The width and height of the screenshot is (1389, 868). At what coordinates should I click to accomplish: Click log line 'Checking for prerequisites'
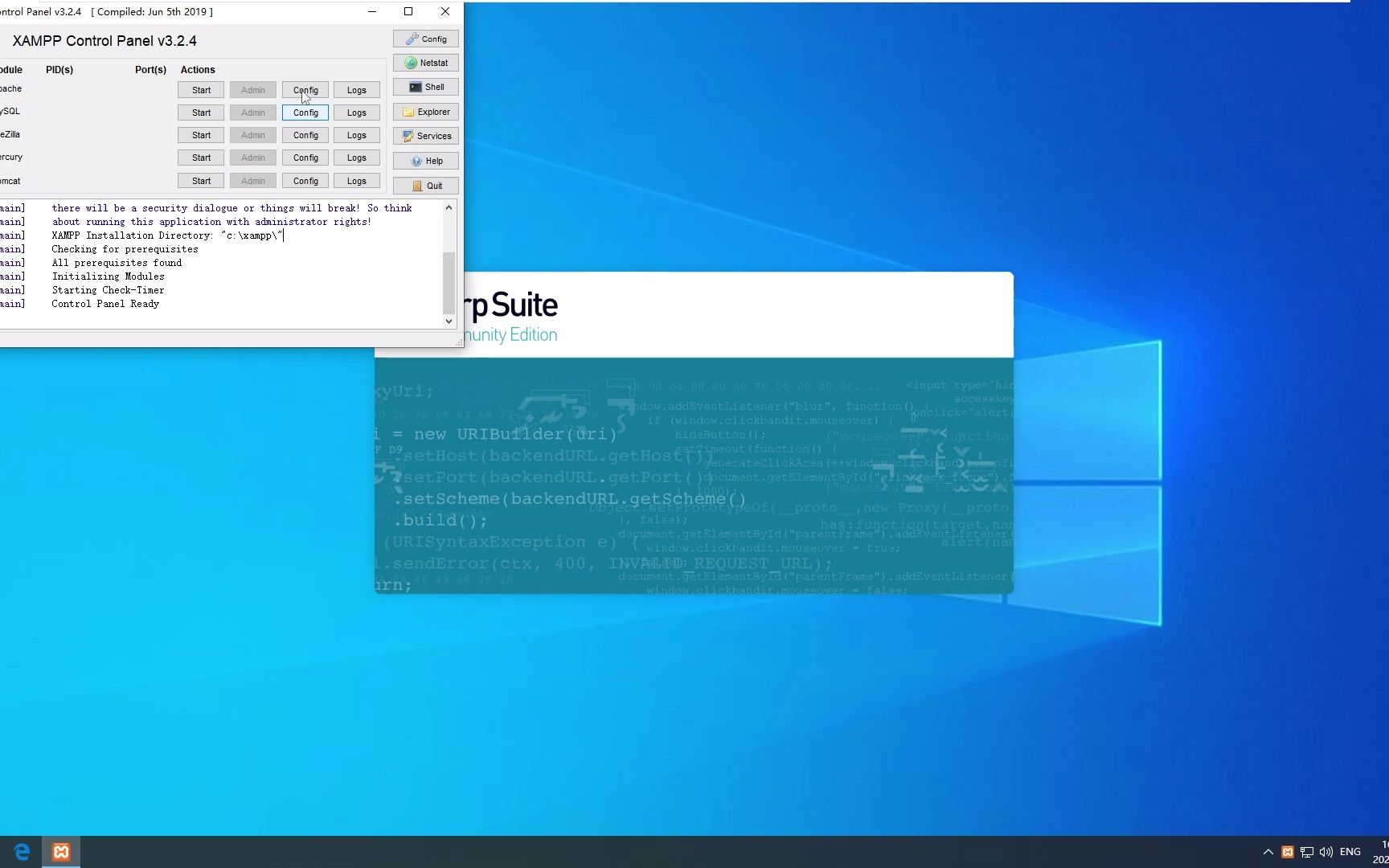[125, 249]
